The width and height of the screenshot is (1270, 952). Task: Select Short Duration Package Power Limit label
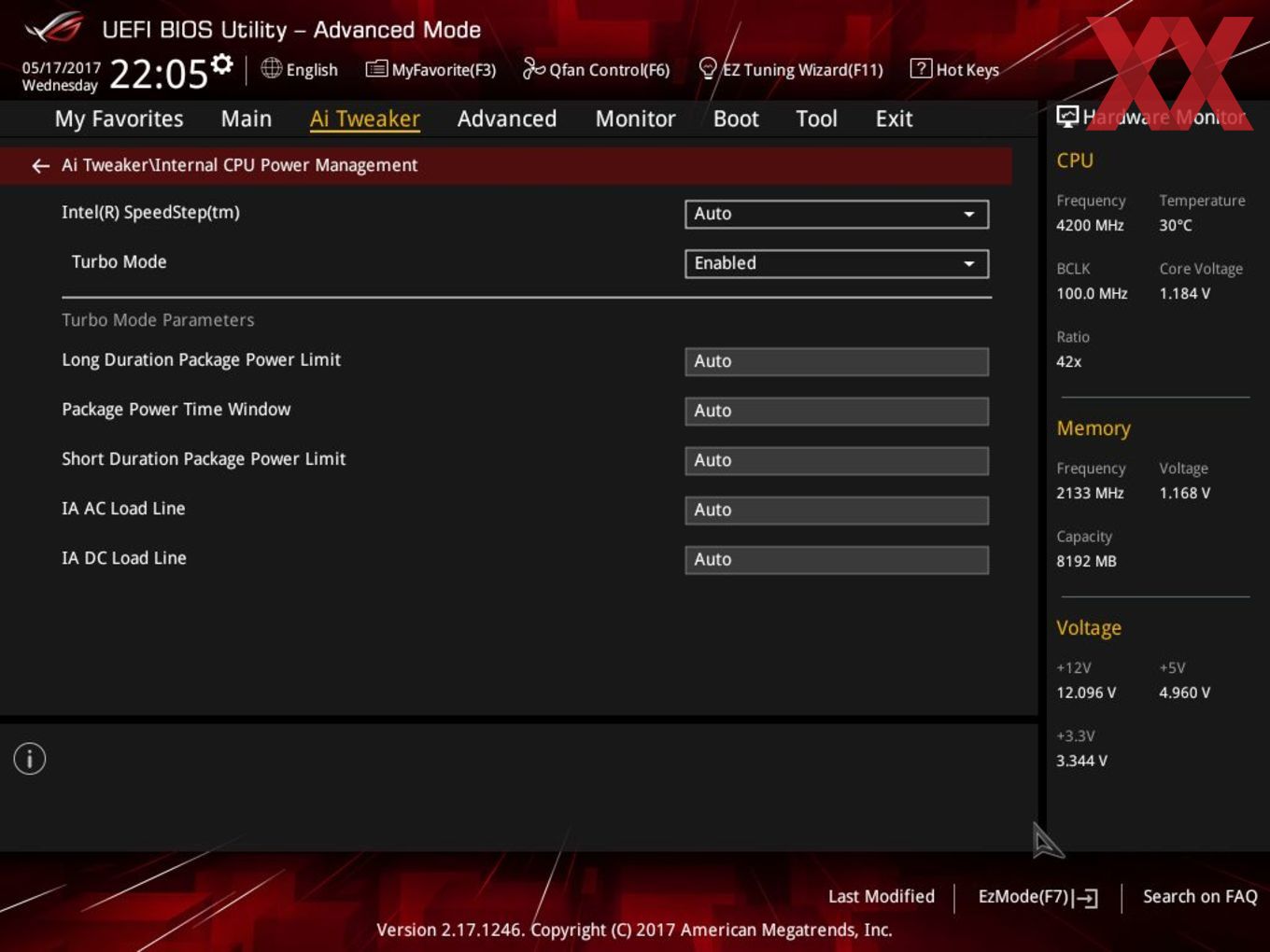[x=204, y=459]
